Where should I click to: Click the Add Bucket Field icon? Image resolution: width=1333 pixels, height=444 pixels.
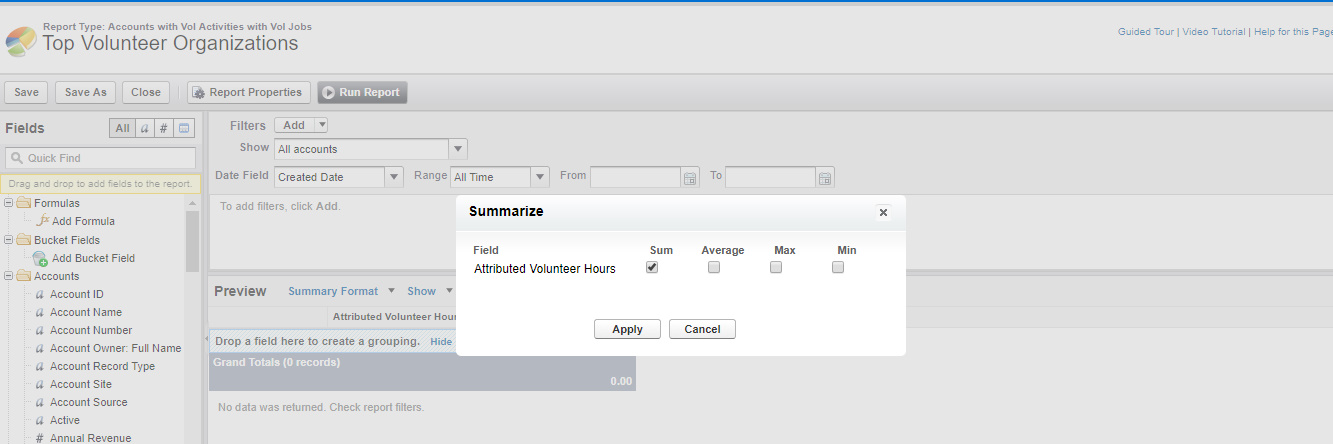coord(41,258)
